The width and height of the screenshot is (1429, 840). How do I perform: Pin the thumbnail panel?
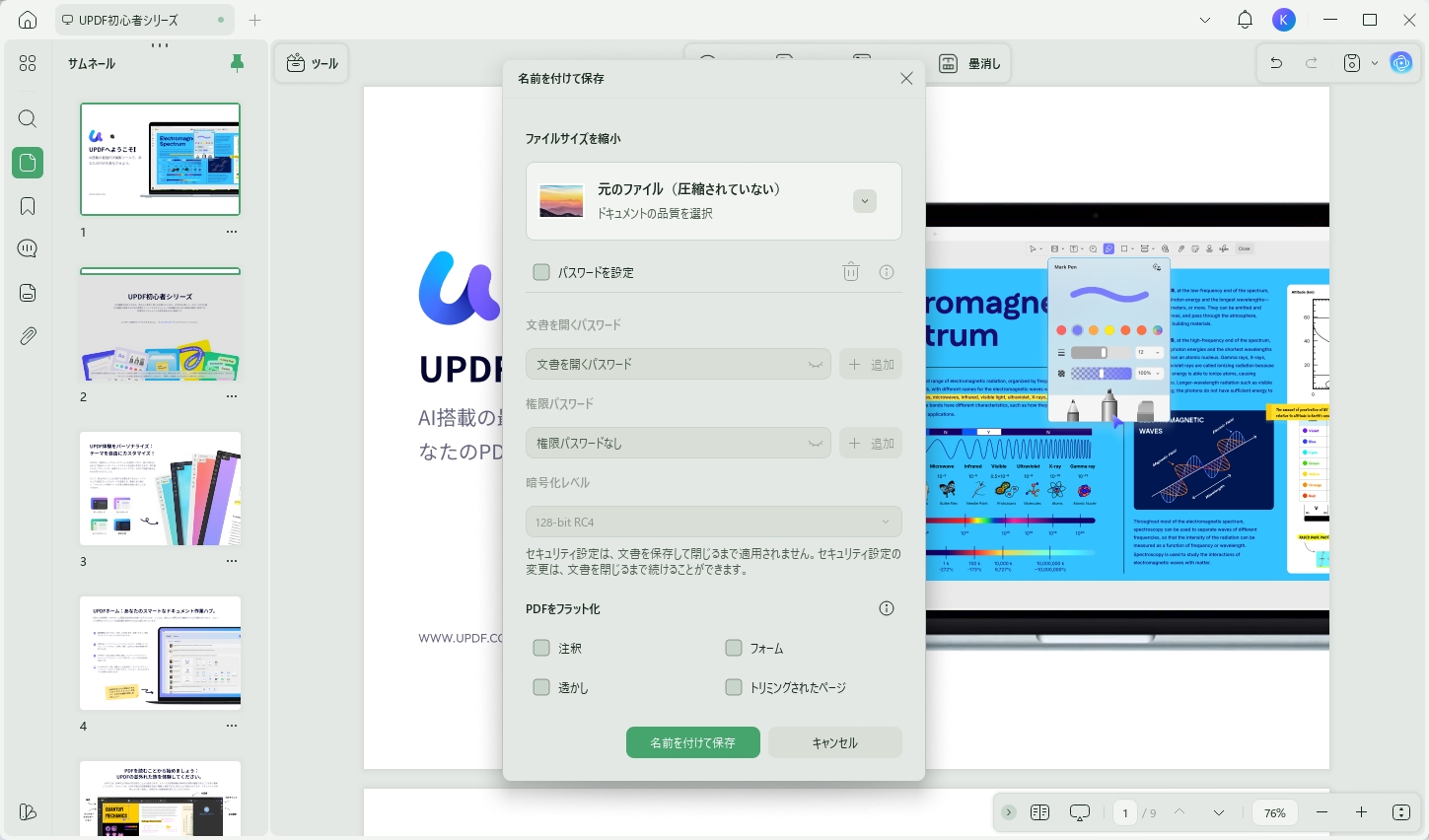click(x=237, y=63)
